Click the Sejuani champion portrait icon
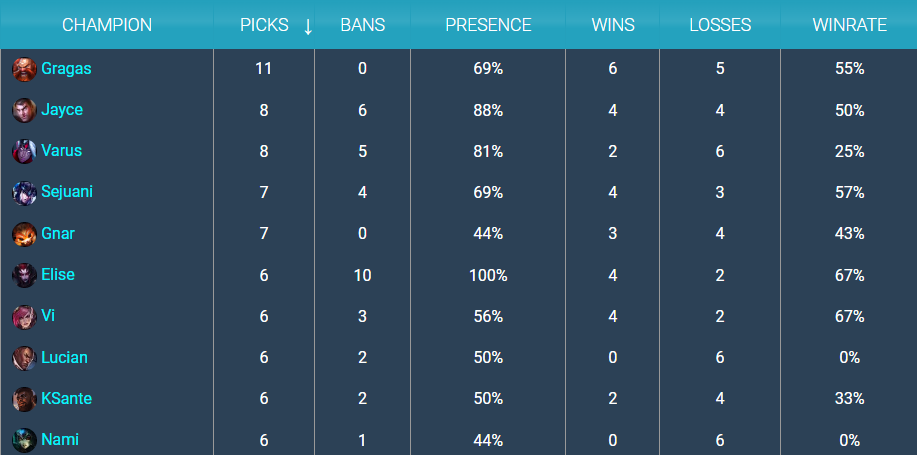The height and width of the screenshot is (455, 917). pos(24,192)
